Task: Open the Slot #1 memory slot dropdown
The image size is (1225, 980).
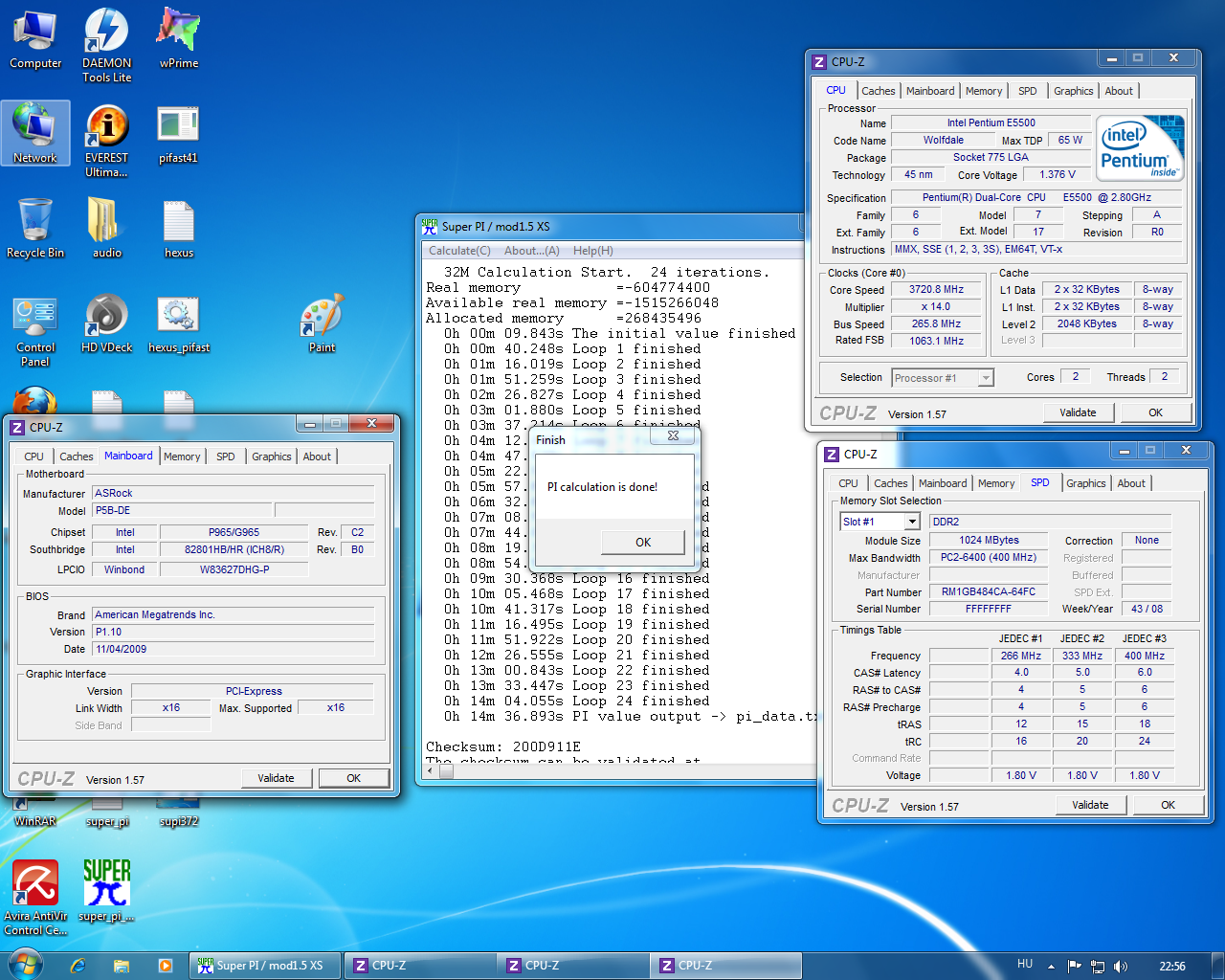Action: 912,522
